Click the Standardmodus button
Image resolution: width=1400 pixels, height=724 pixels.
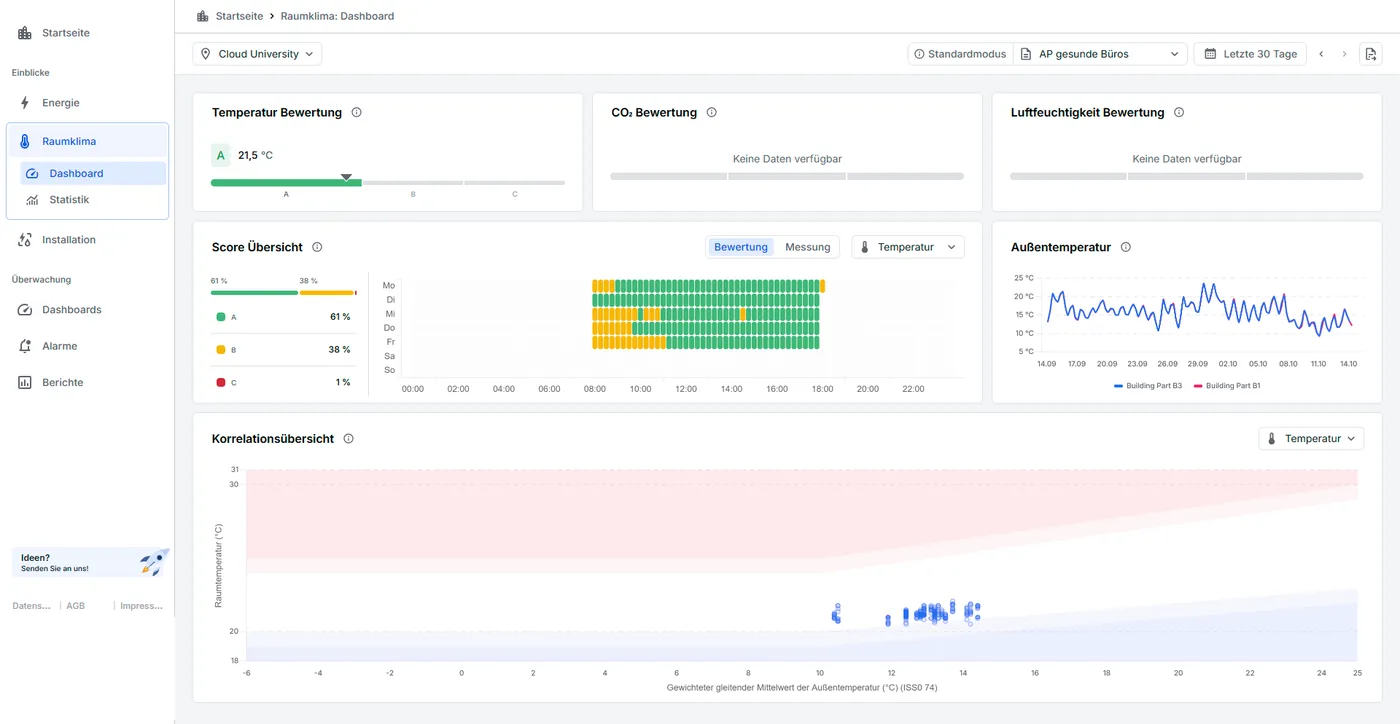tap(960, 54)
